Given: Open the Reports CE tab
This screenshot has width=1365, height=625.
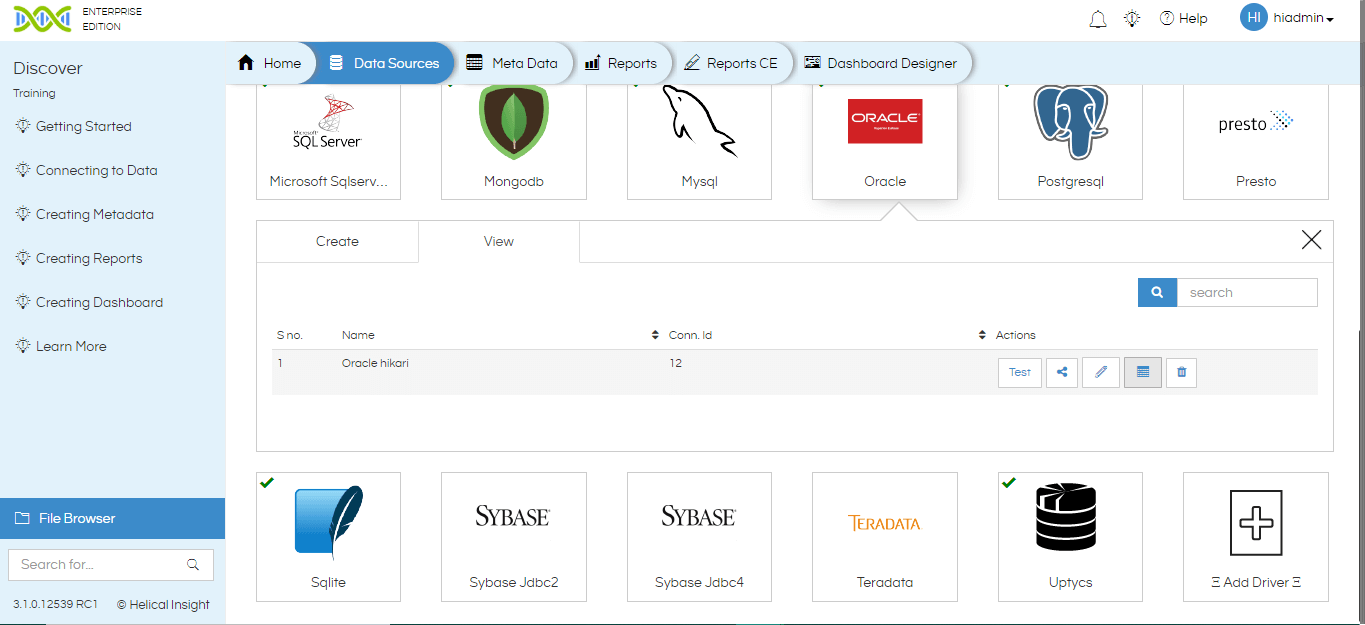Looking at the screenshot, I should (x=731, y=63).
